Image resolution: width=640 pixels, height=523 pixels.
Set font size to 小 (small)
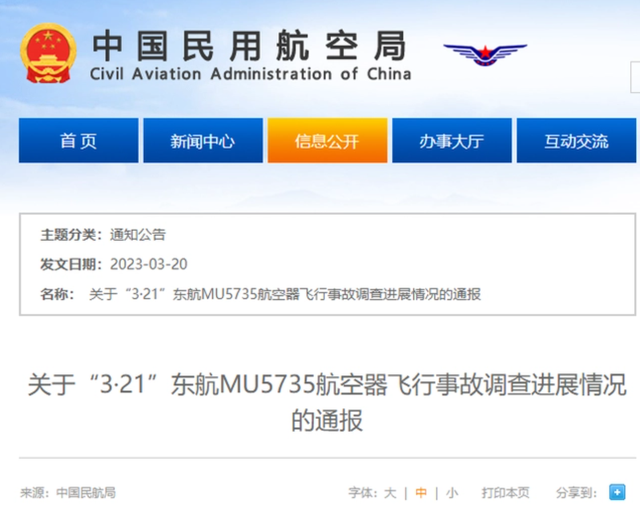click(451, 493)
